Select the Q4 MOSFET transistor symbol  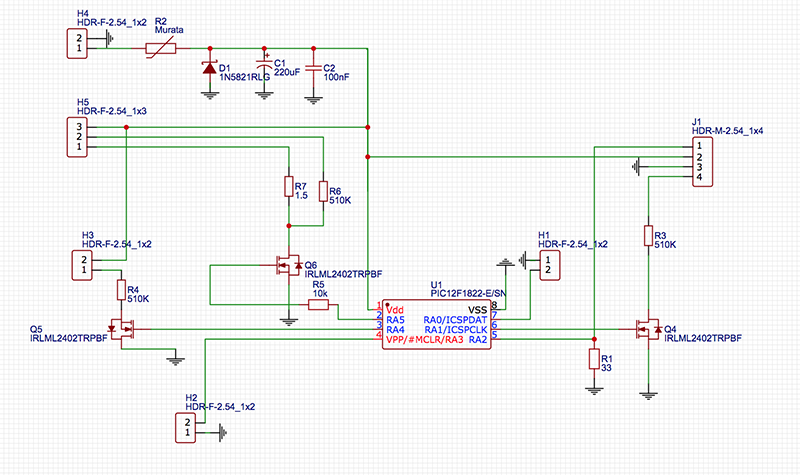coord(648,328)
